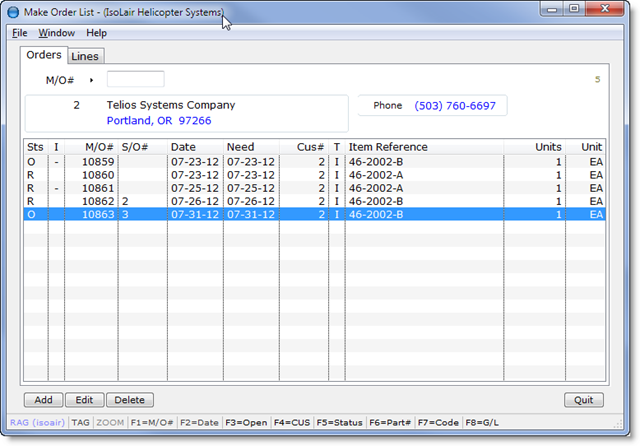Toggle ZOOM indicator in the status bar

[x=110, y=423]
